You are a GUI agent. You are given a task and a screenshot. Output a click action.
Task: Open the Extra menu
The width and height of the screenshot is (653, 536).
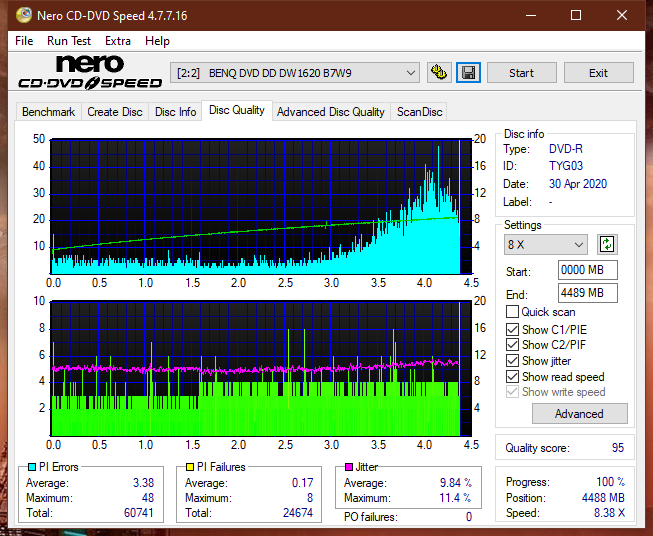pos(118,41)
